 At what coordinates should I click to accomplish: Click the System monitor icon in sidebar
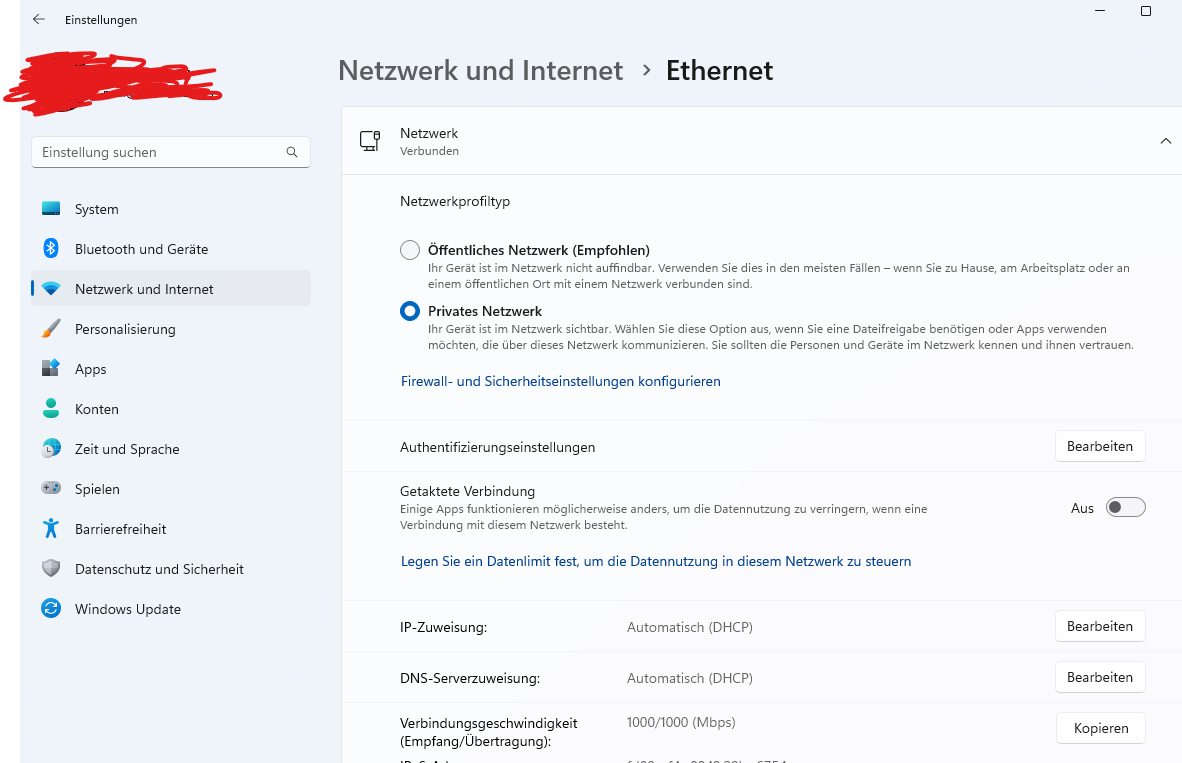pos(51,209)
